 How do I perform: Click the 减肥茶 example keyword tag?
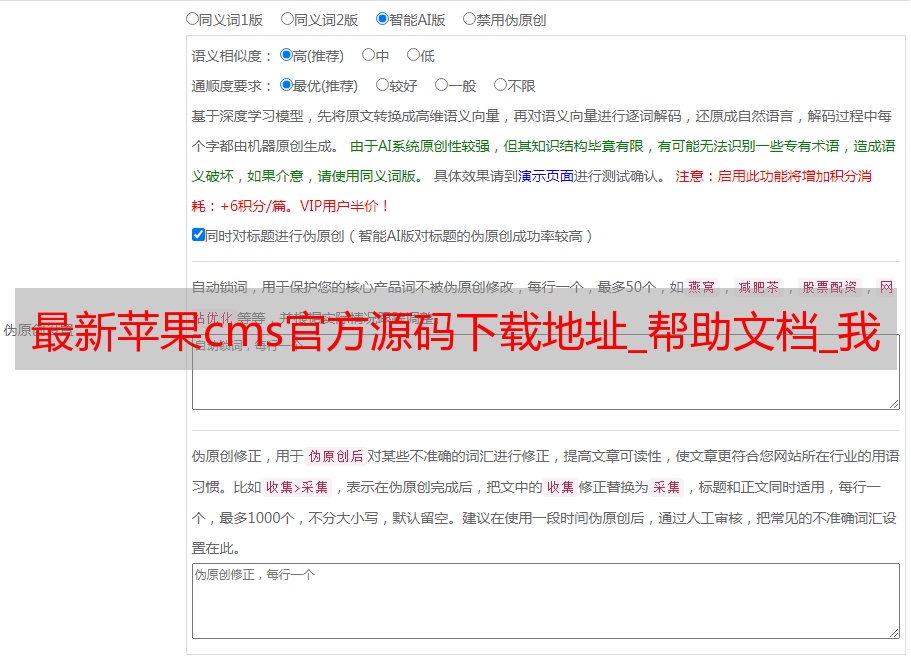[x=758, y=287]
